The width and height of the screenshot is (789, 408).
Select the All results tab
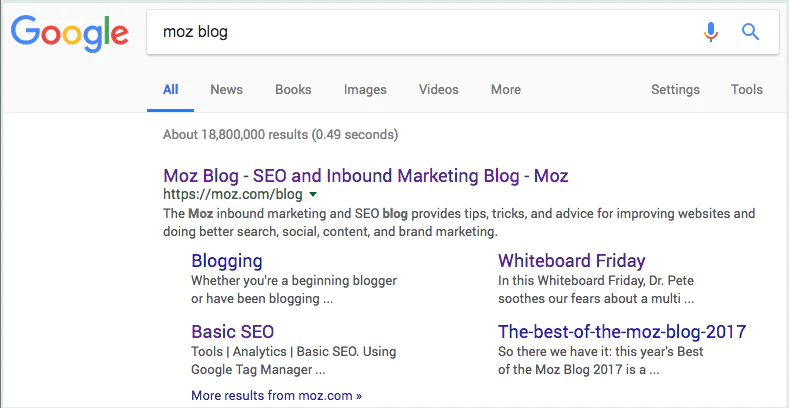click(x=171, y=90)
